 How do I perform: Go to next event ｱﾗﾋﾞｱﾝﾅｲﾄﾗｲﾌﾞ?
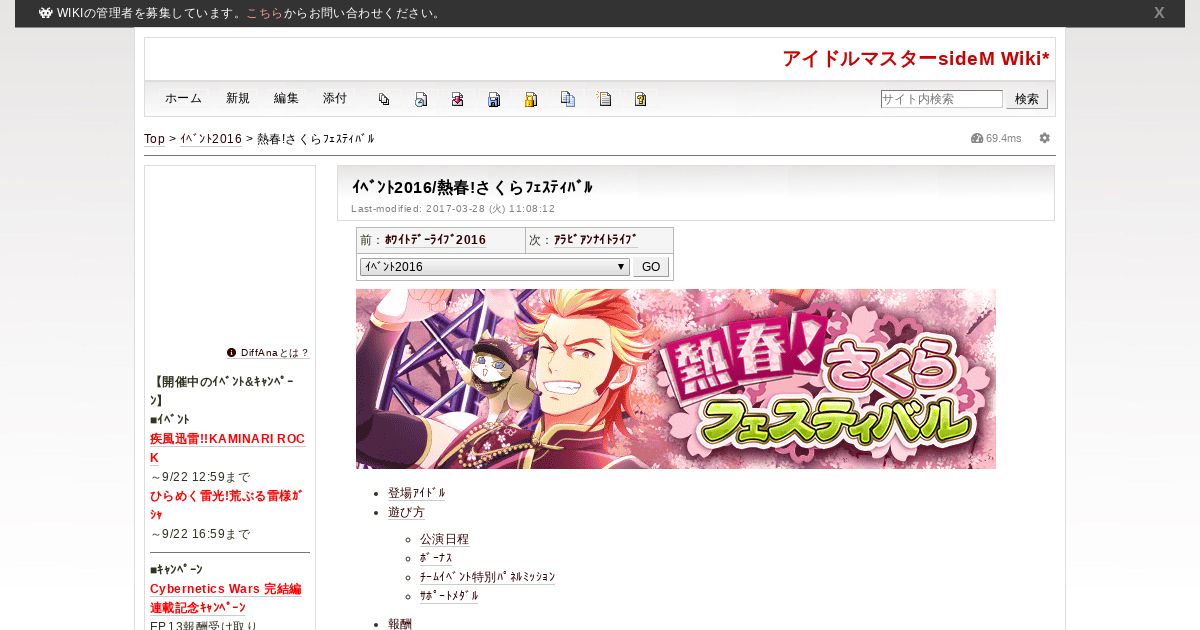point(595,240)
